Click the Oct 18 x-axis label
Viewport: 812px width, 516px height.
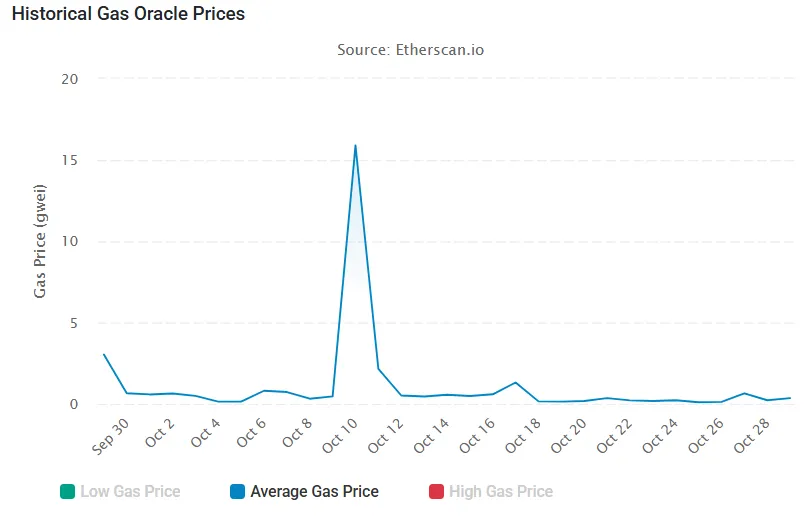[522, 436]
